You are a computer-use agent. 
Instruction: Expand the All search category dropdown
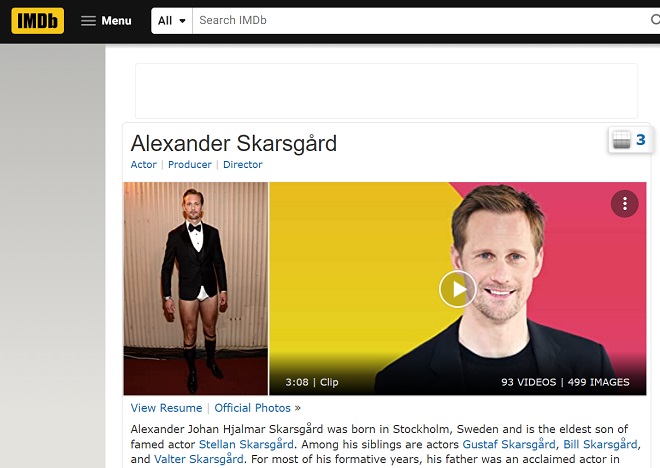[172, 21]
